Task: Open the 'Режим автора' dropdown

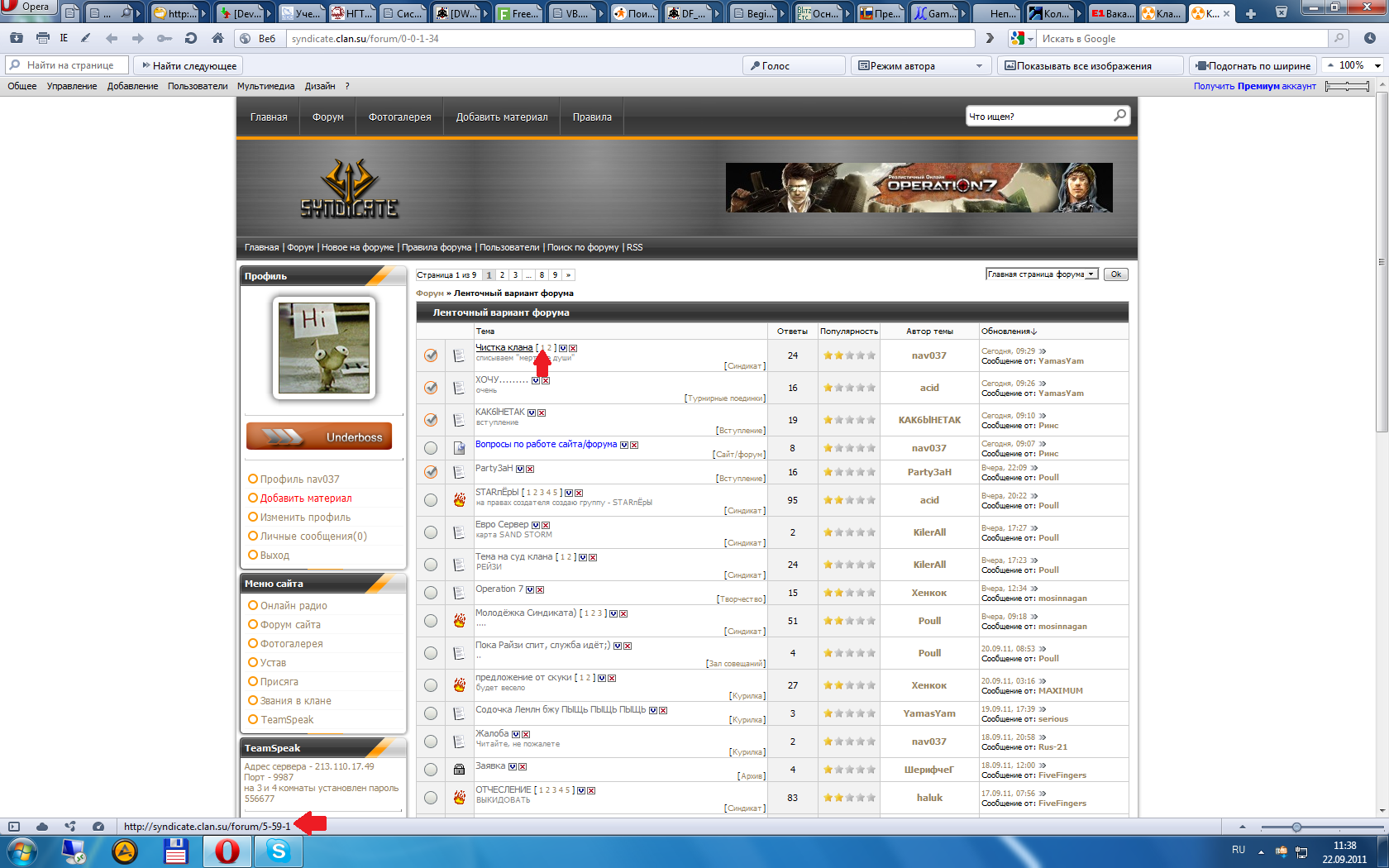Action: point(920,65)
